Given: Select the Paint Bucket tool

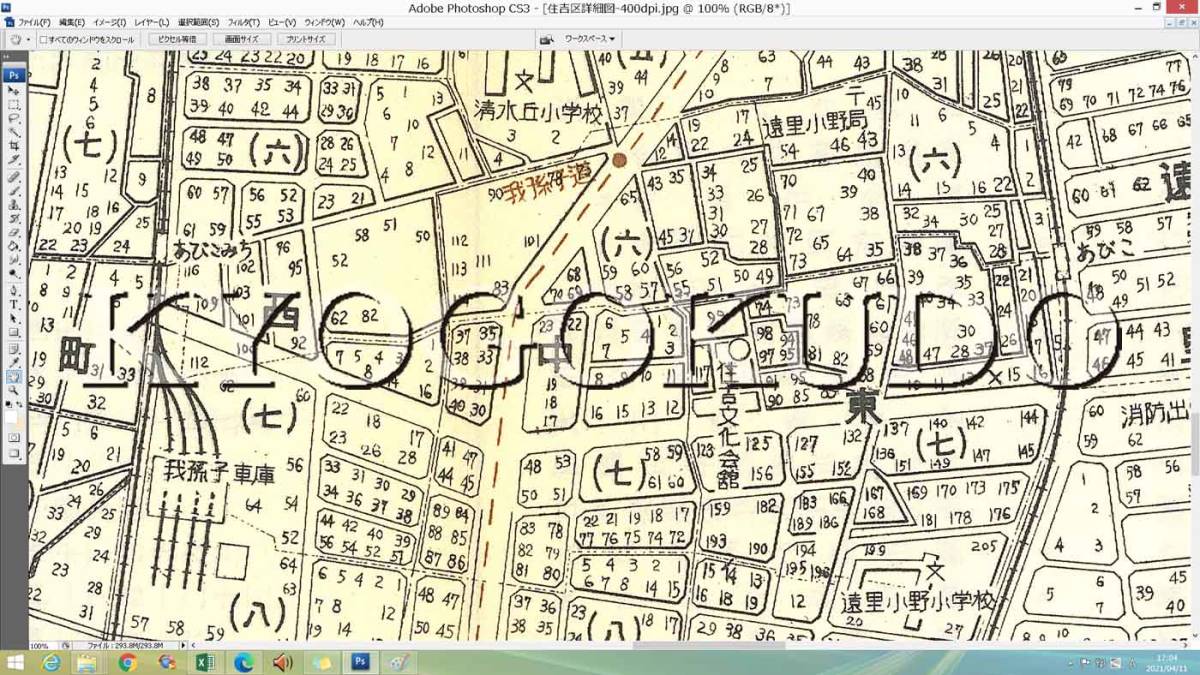Looking at the screenshot, I should (14, 246).
